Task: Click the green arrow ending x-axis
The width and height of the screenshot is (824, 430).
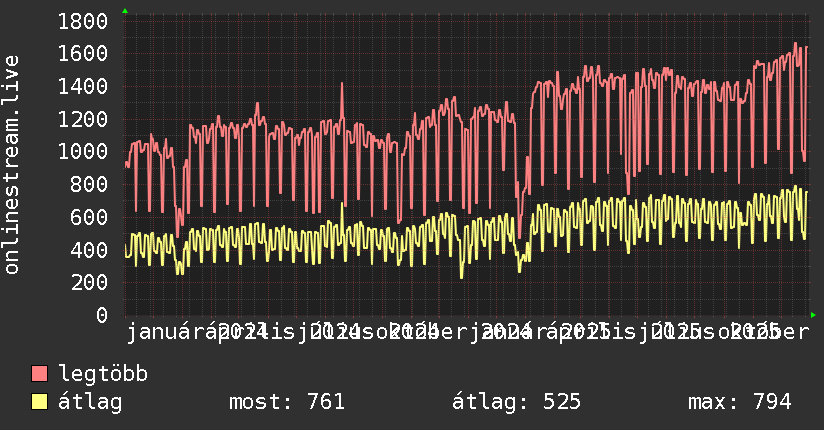Action: (x=813, y=315)
